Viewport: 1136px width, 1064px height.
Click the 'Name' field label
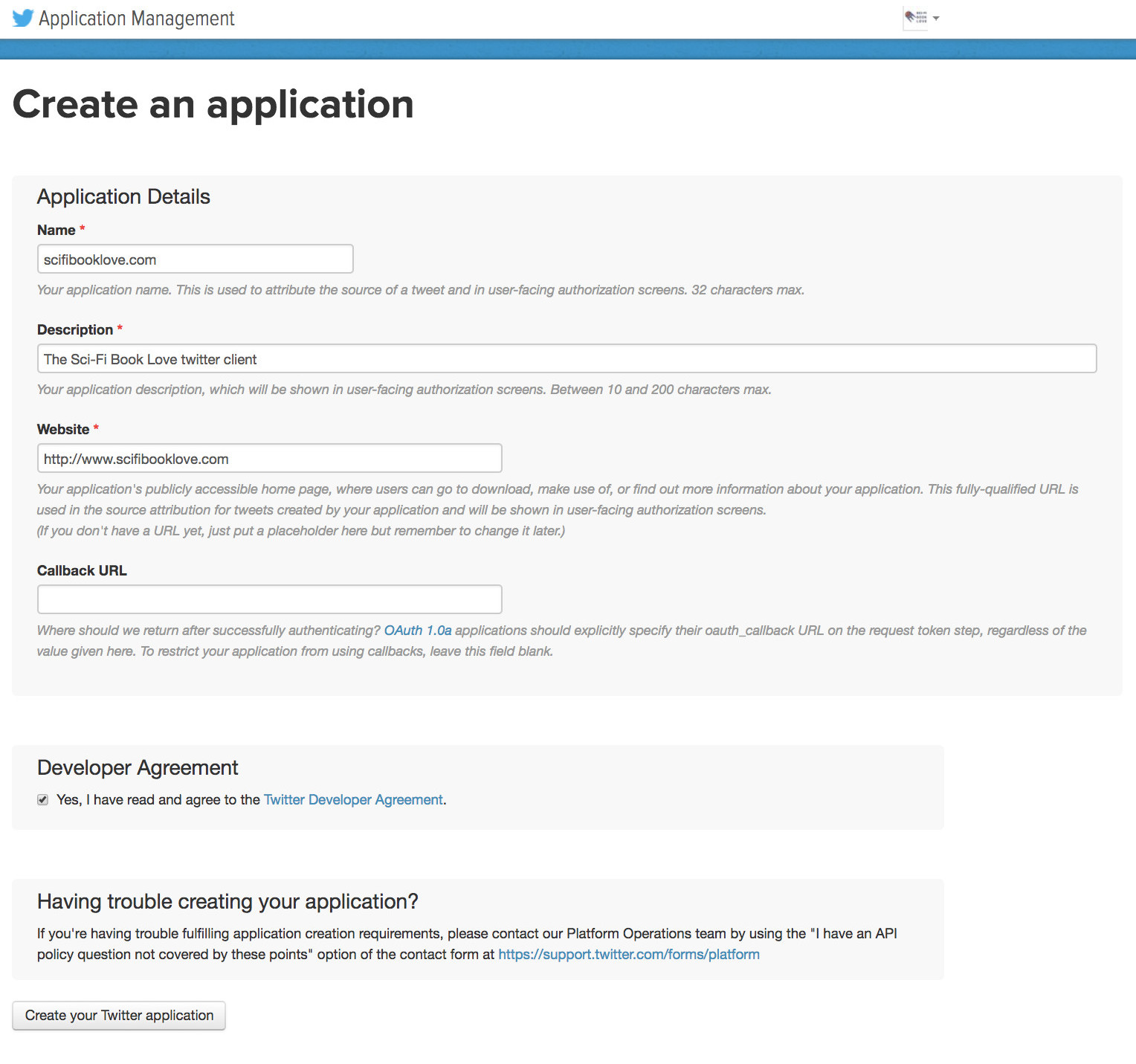[57, 230]
